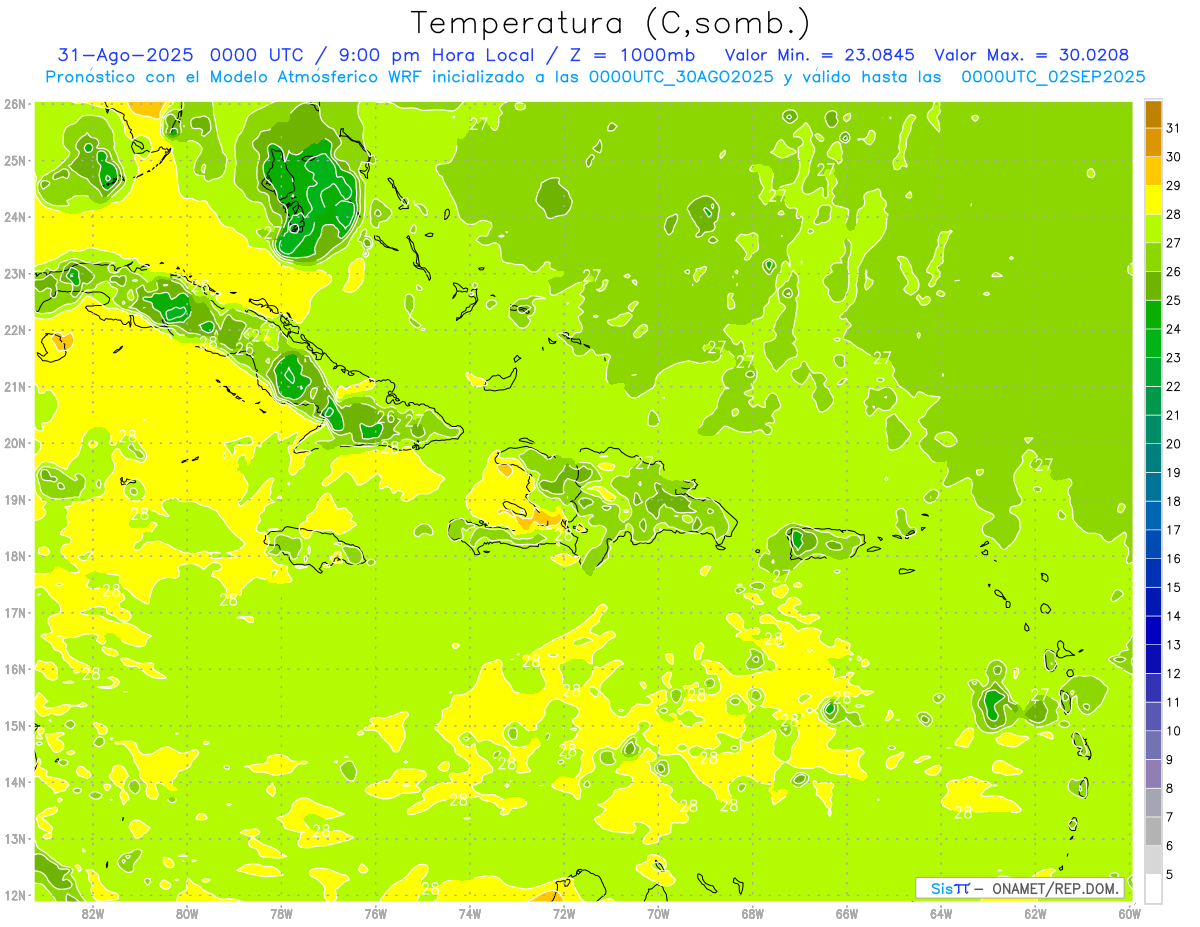
Task: Click the '60W' longitude label
Action: click(x=1130, y=913)
